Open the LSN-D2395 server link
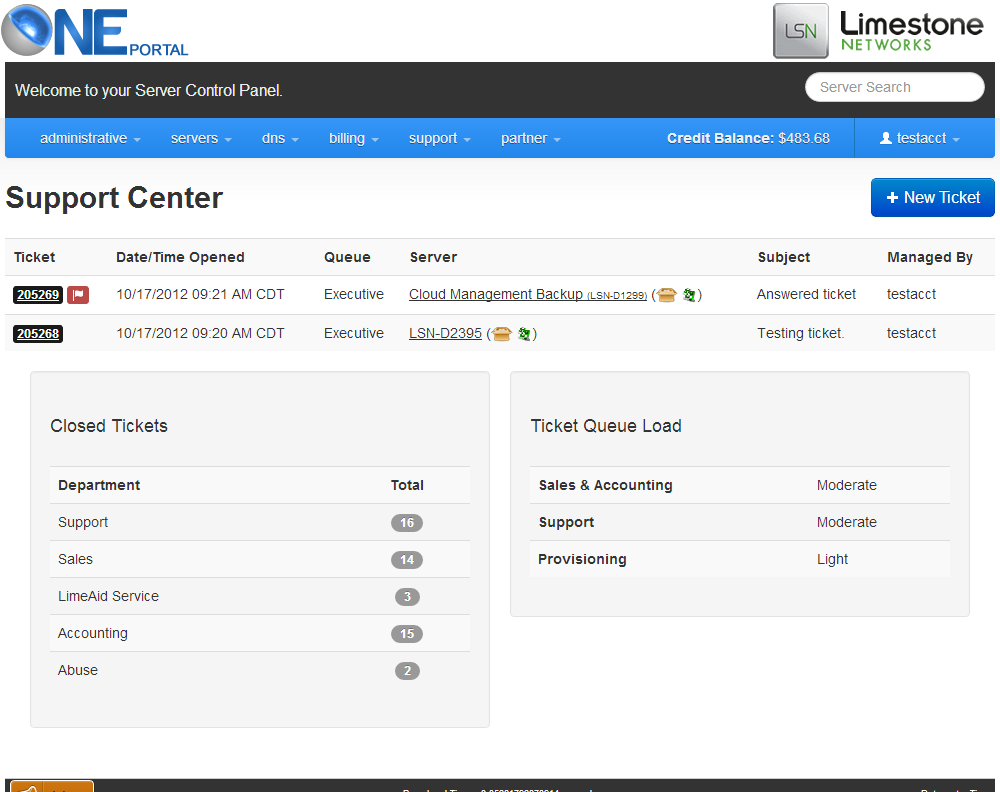The width and height of the screenshot is (1000, 792). click(445, 334)
